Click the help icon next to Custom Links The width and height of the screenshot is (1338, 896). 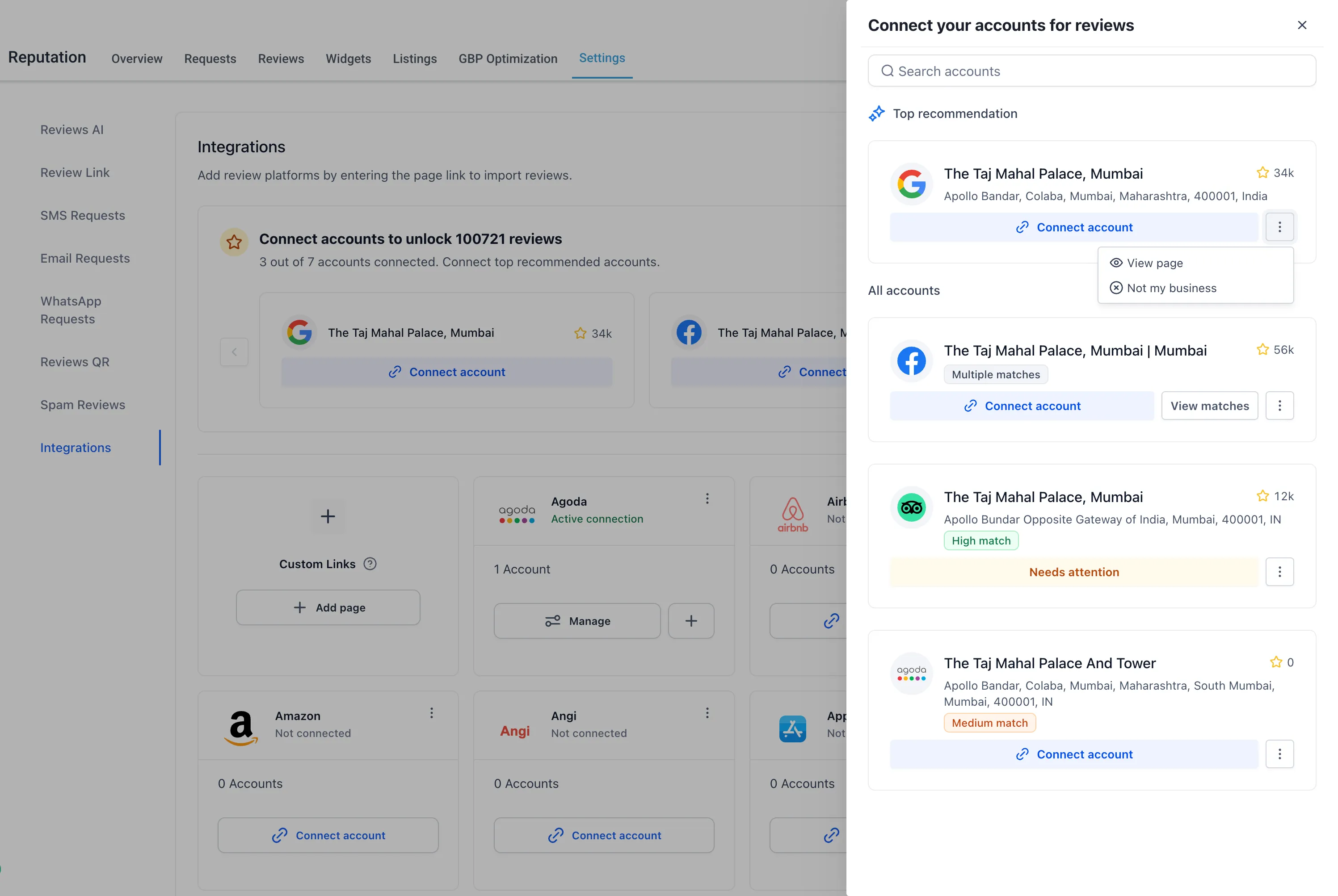pos(370,564)
